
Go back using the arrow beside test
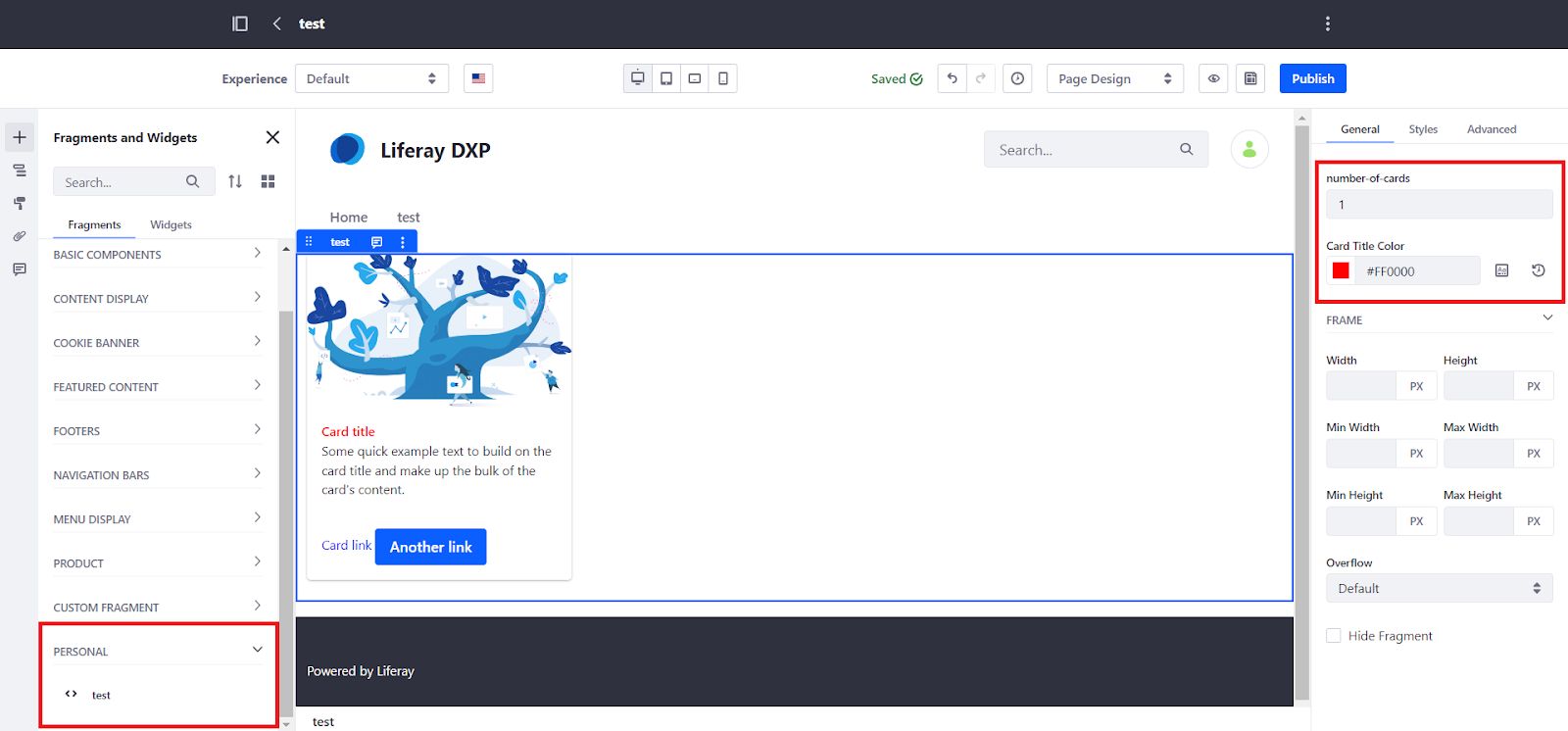point(277,24)
